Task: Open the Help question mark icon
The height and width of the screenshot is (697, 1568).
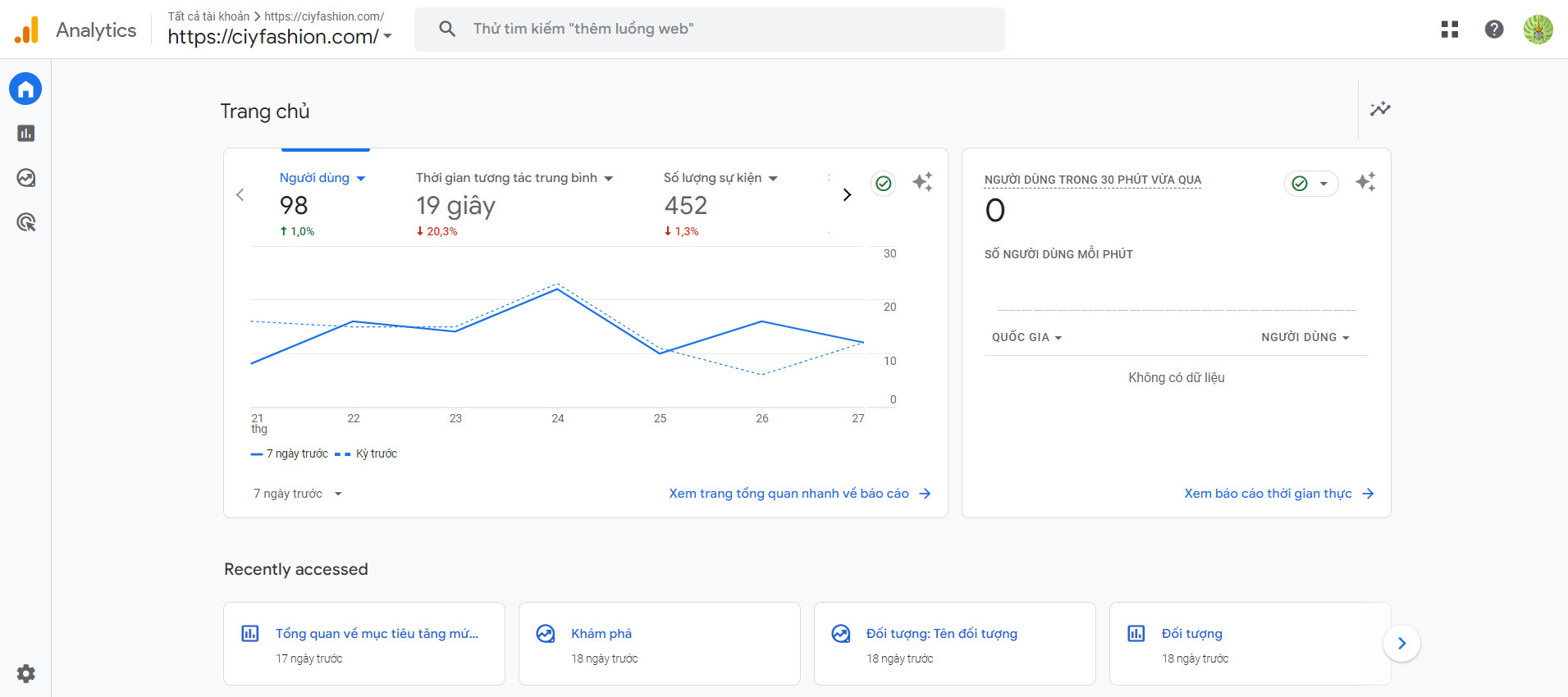Action: point(1494,30)
